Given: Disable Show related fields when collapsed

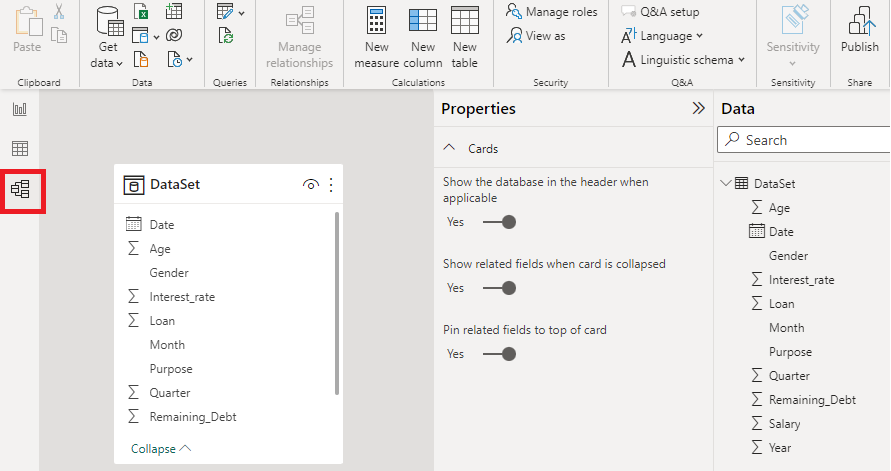Looking at the screenshot, I should click(500, 288).
